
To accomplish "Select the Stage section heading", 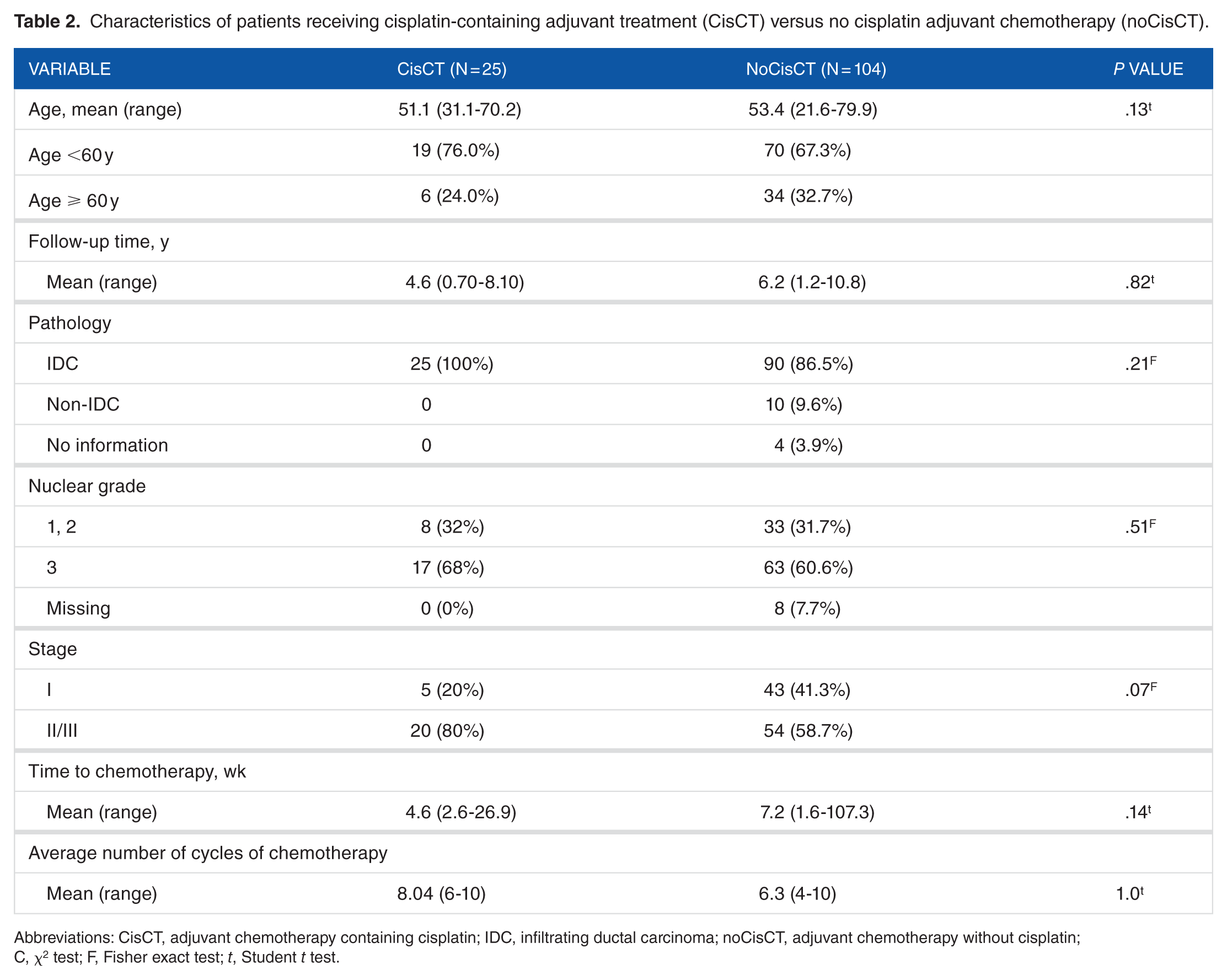I will pos(52,649).
